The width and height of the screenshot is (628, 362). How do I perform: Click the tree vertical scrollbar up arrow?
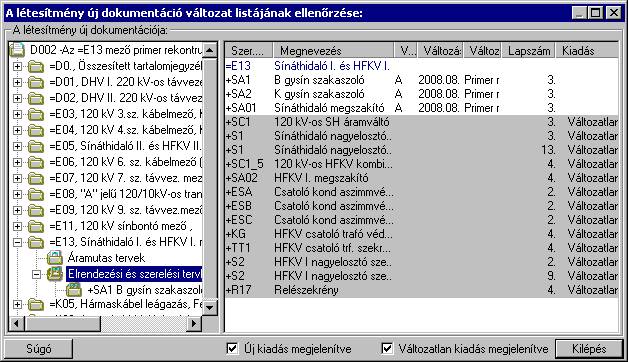coord(210,50)
